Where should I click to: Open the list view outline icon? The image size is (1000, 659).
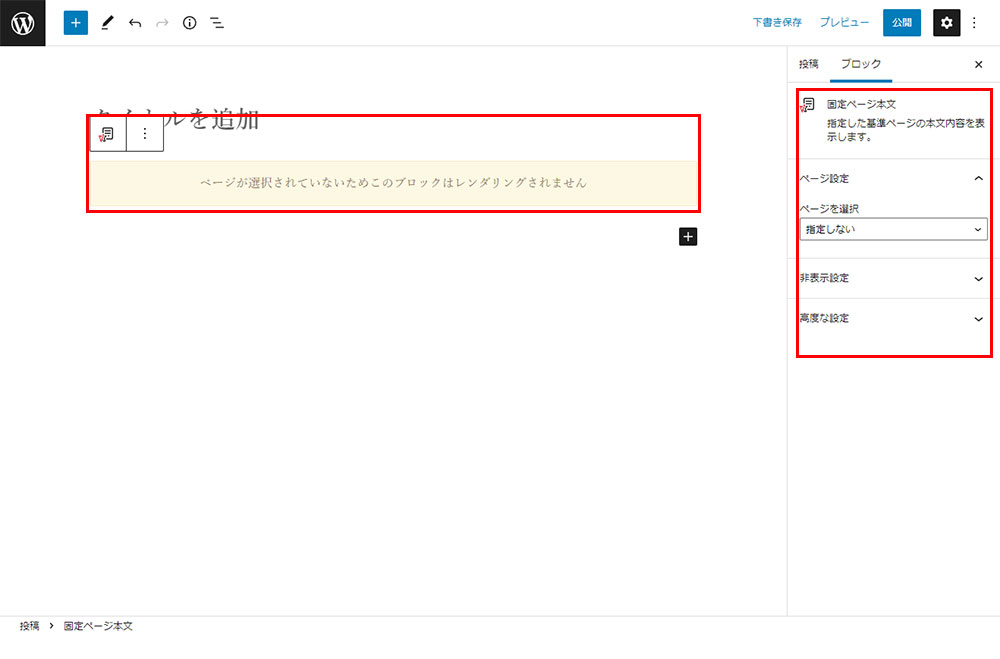pos(217,23)
